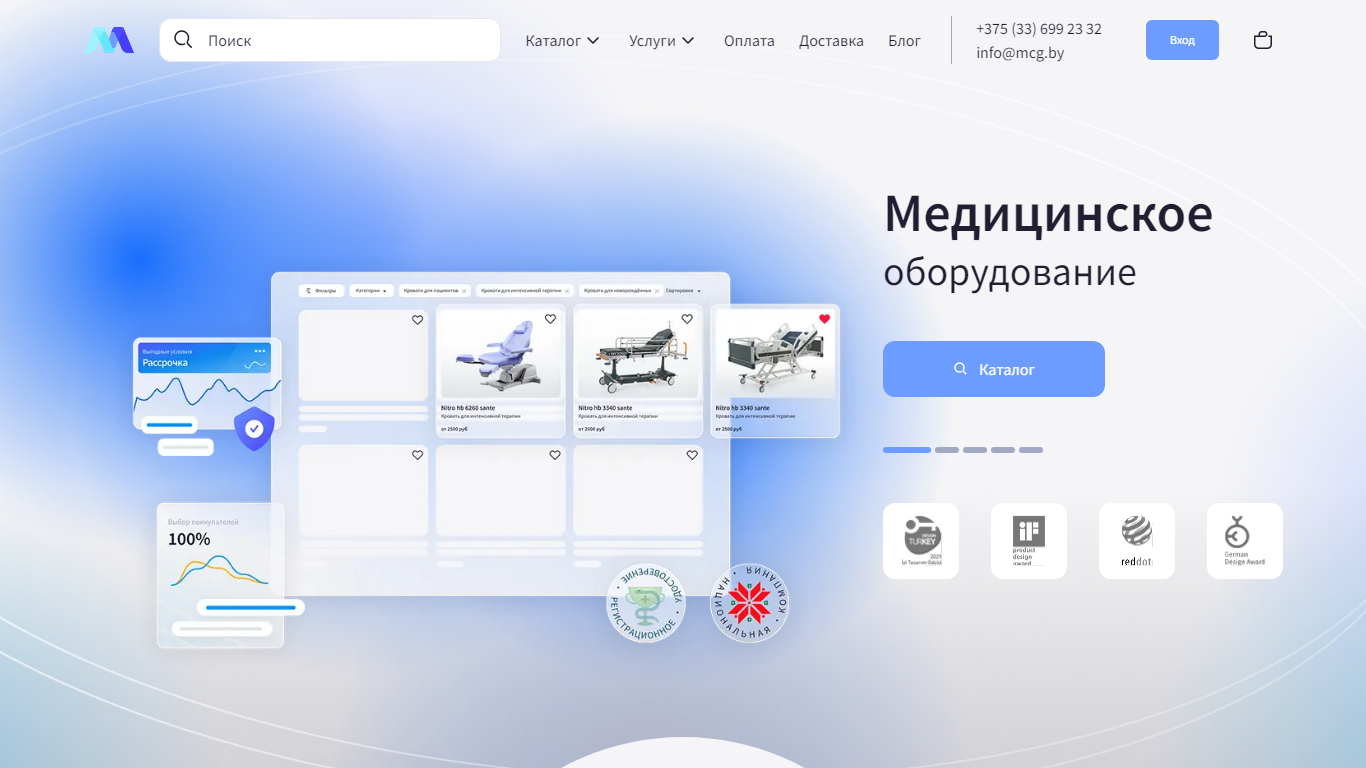Go to the Доставка page
Image resolution: width=1366 pixels, height=768 pixels.
831,41
